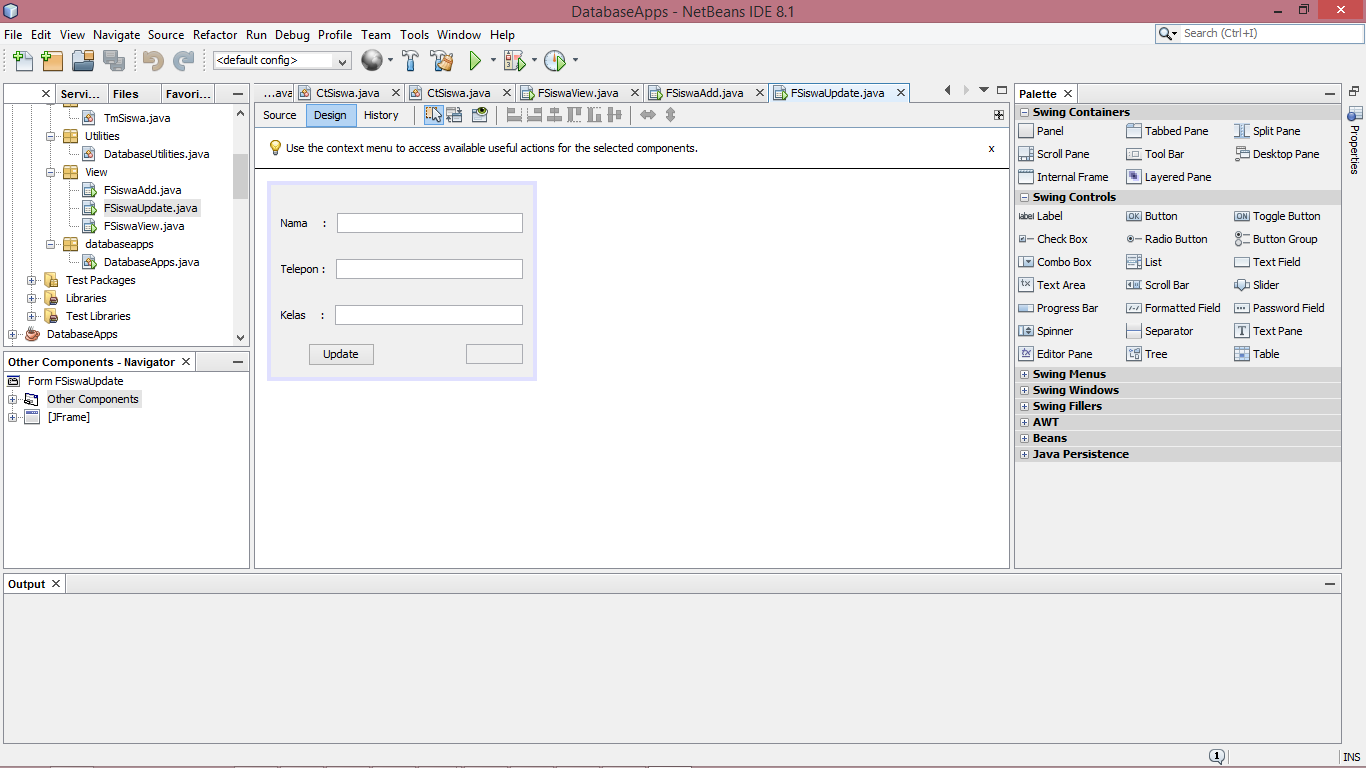Pick the Scroll Pane palette component
Image resolution: width=1366 pixels, height=768 pixels.
click(x=1054, y=154)
